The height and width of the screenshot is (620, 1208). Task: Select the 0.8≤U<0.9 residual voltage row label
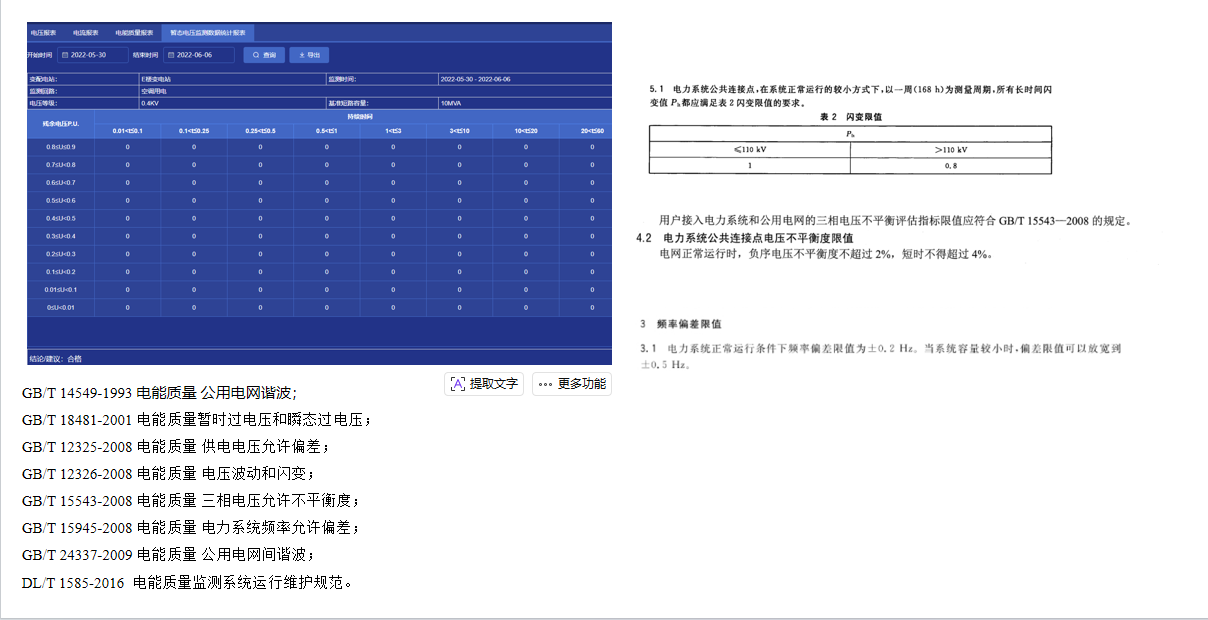61,147
